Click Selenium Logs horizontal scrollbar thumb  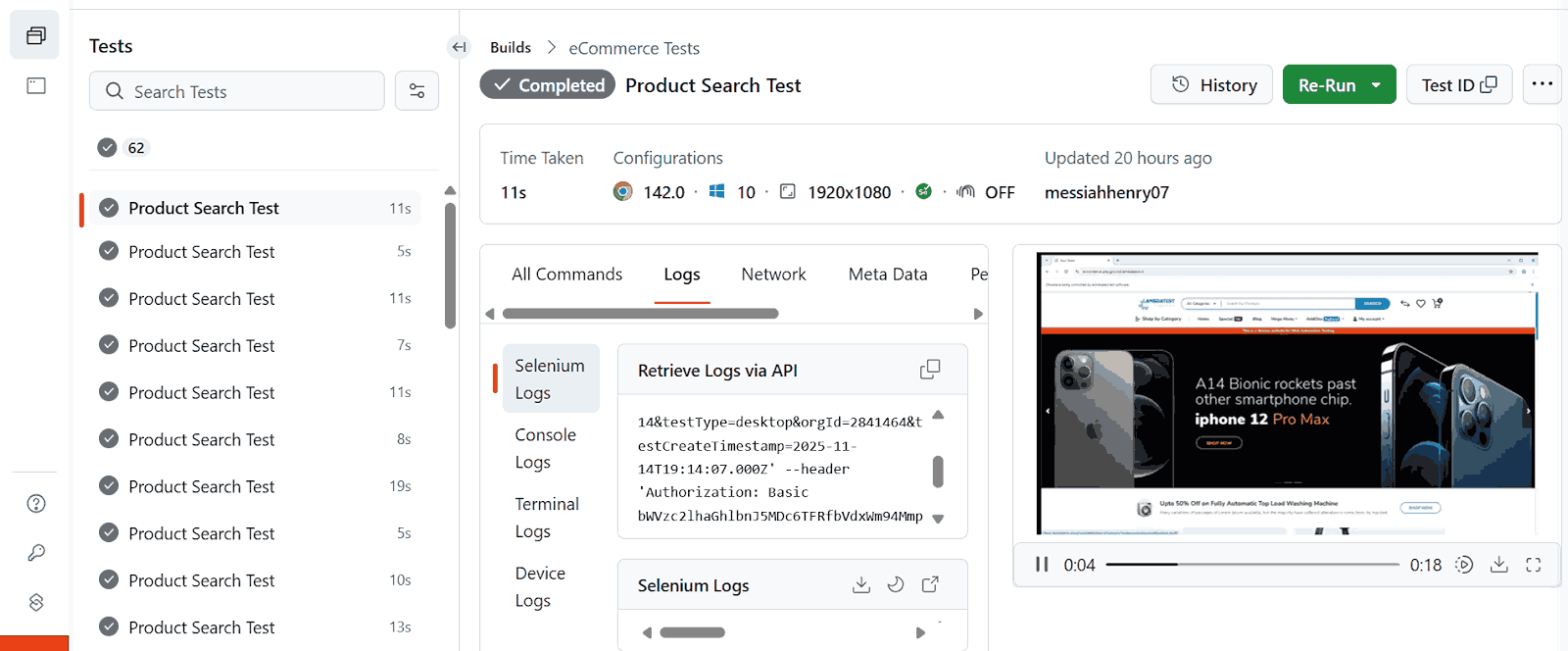692,632
